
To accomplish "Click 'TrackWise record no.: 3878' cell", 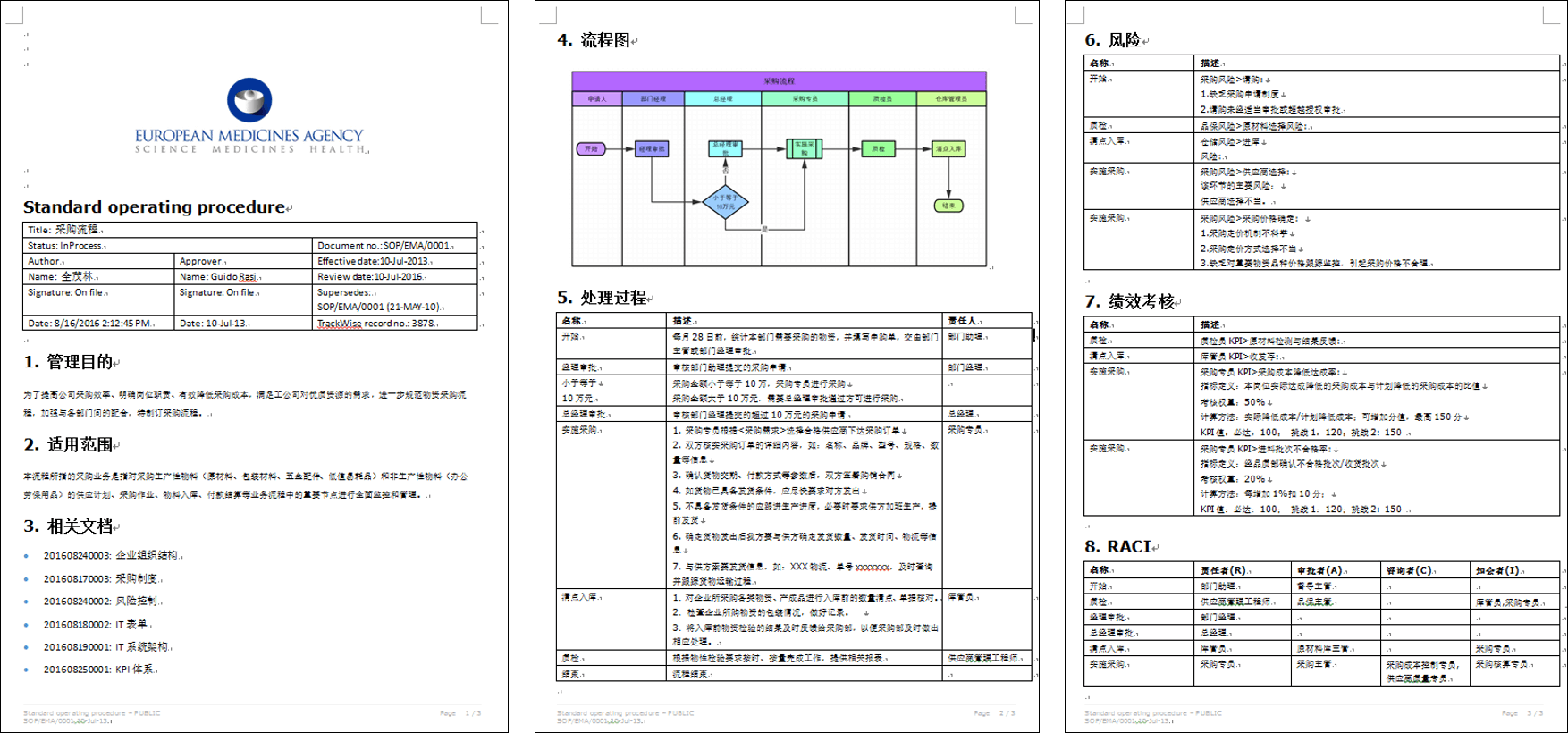I will [x=394, y=324].
